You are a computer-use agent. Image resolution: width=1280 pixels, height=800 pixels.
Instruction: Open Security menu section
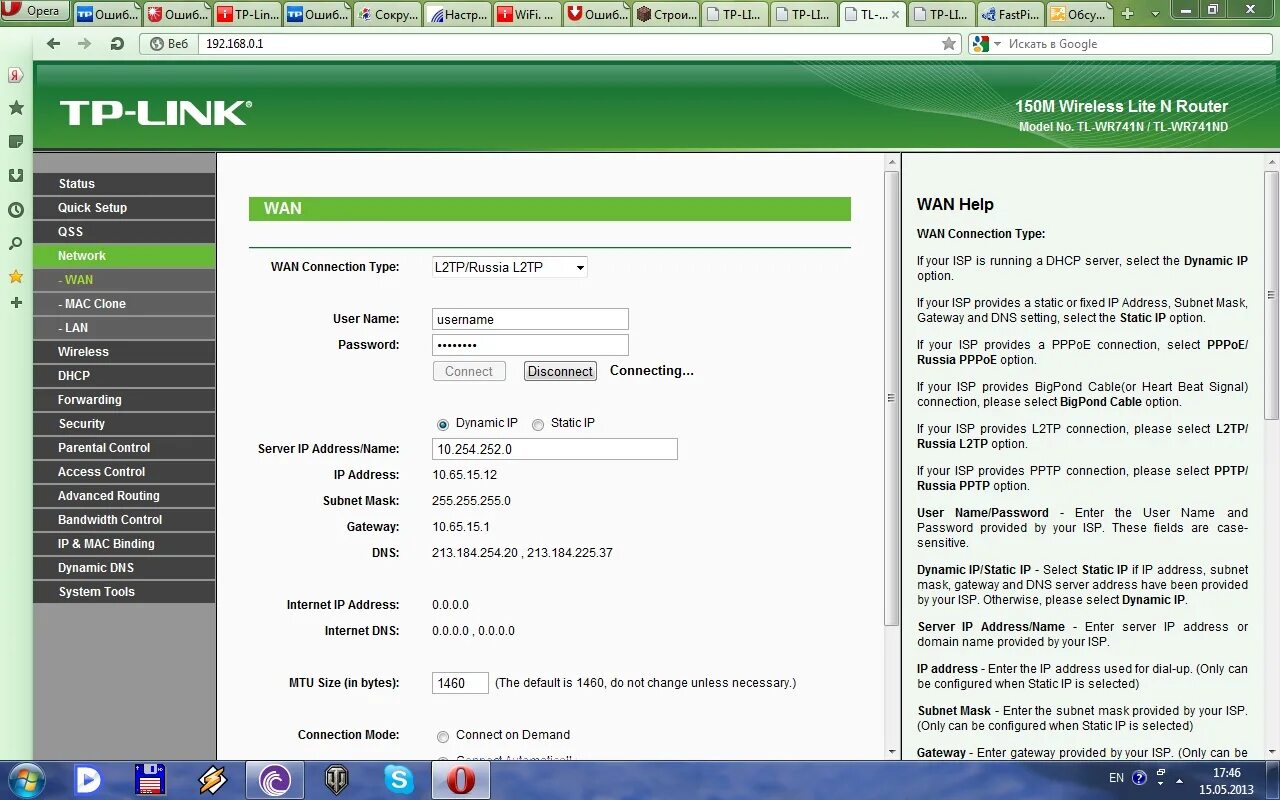(124, 424)
